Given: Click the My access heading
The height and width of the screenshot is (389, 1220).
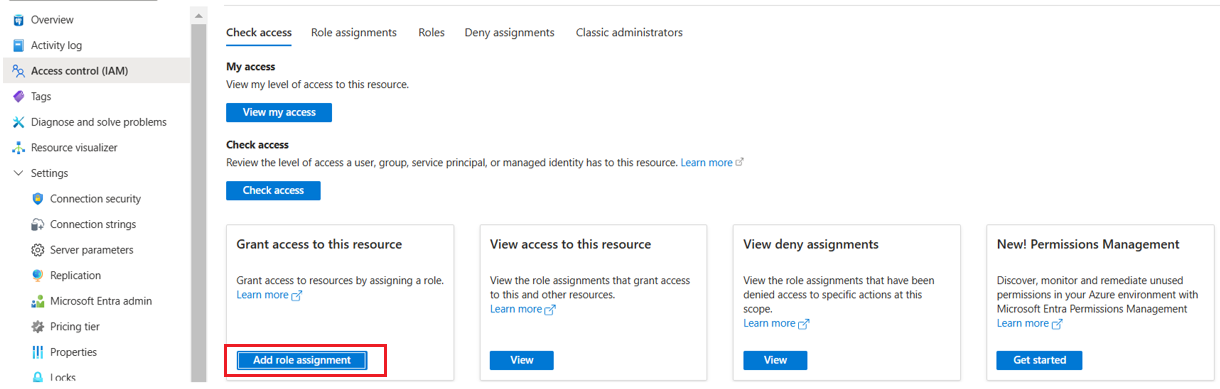Looking at the screenshot, I should coord(251,67).
